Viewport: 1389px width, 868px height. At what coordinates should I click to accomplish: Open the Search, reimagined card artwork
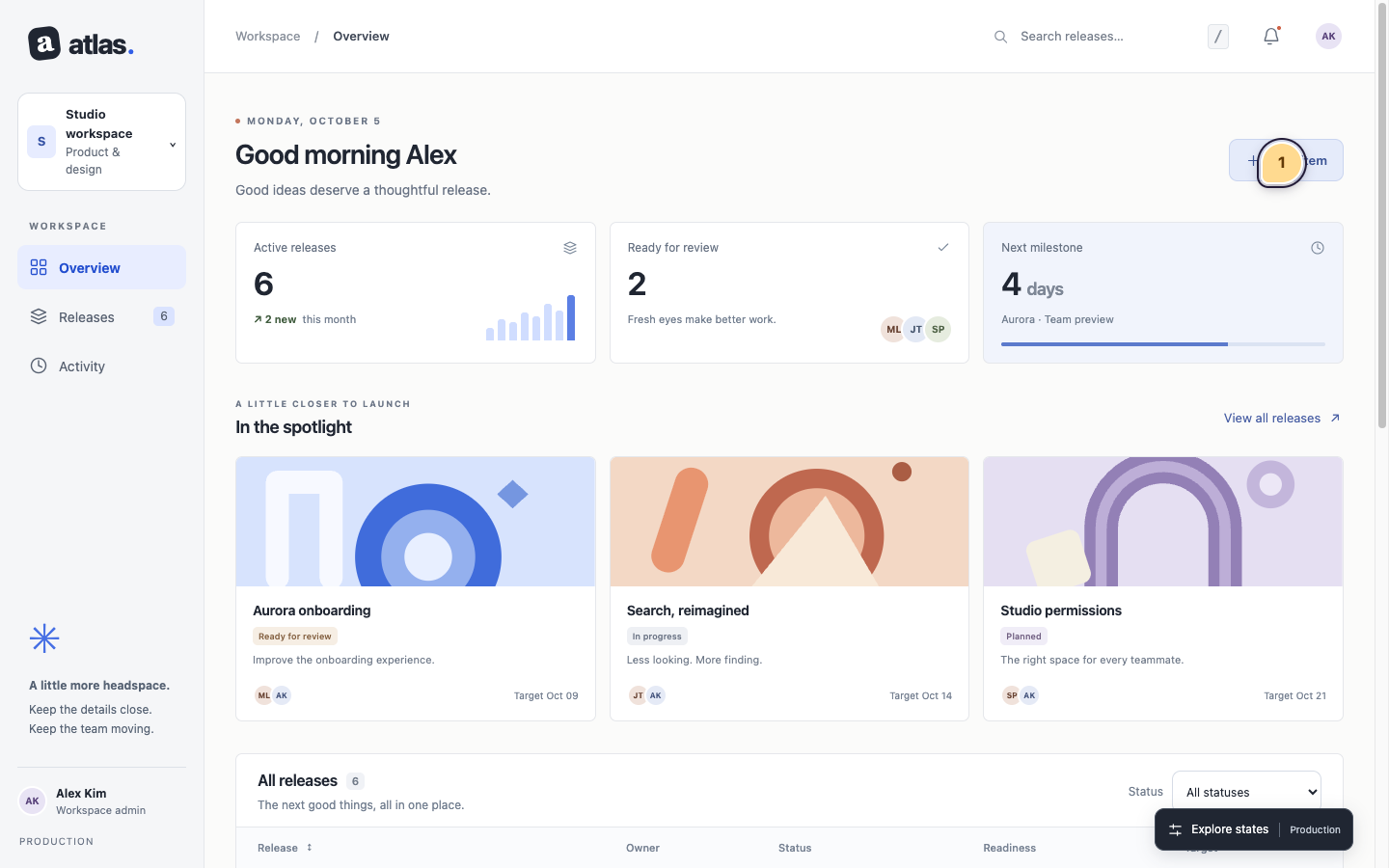(x=789, y=522)
